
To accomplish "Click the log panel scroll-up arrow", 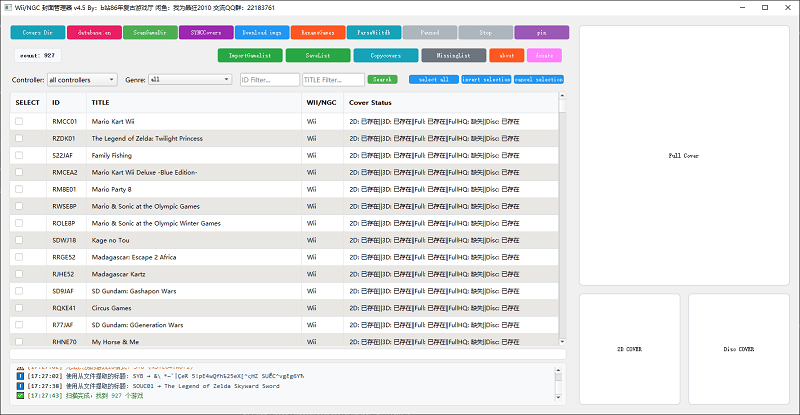I will point(558,370).
